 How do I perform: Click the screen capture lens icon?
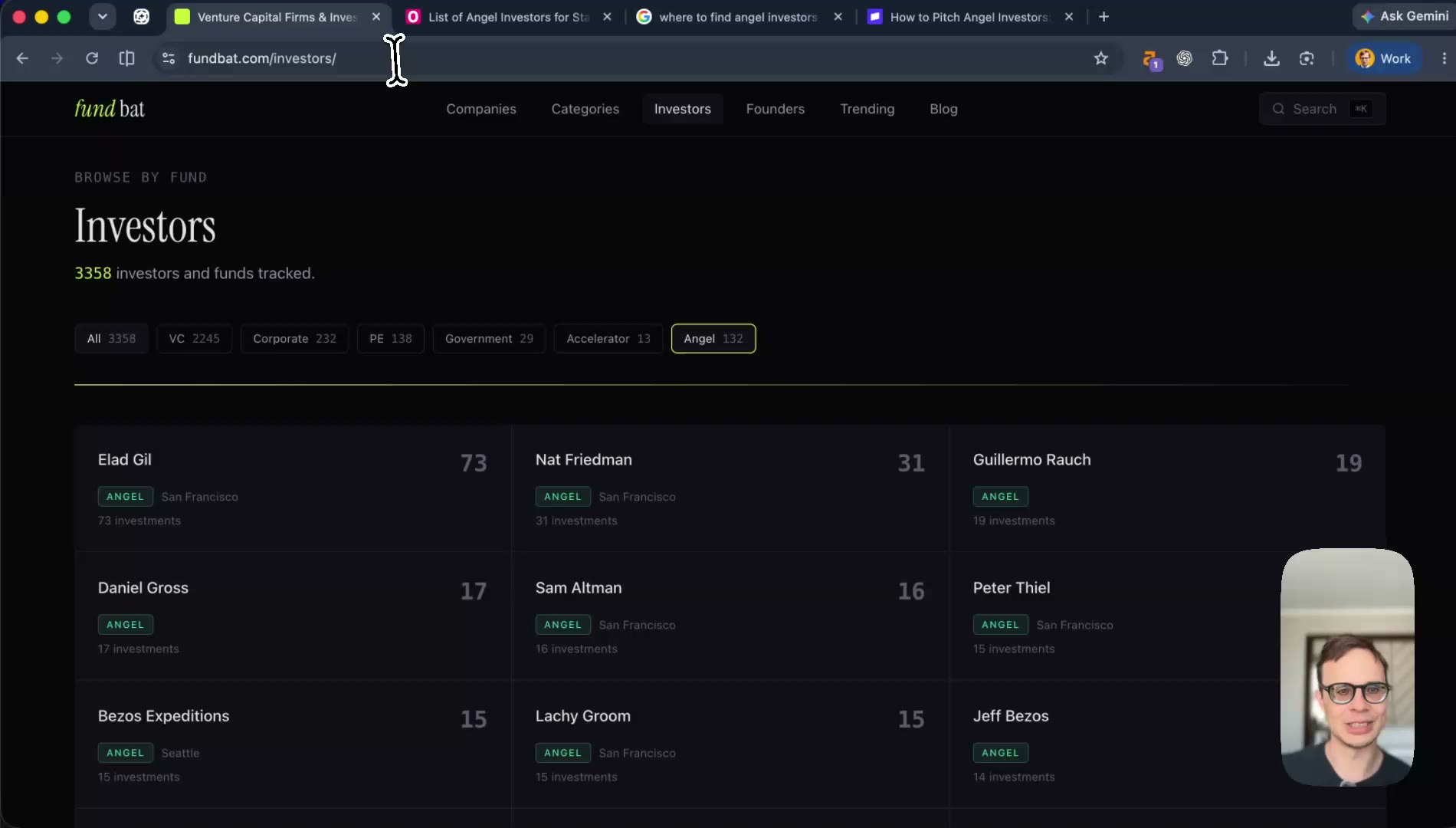(x=1307, y=58)
